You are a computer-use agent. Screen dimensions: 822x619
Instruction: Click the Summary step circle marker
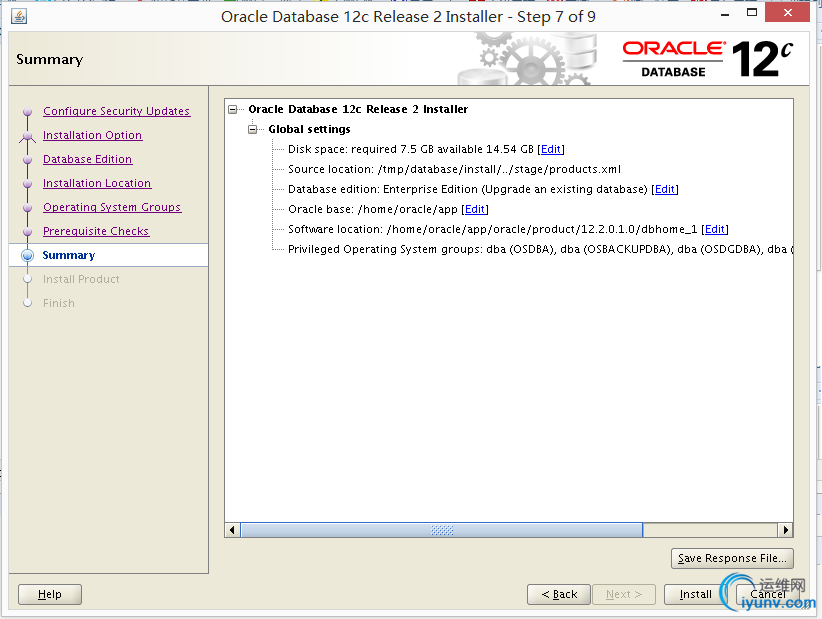[28, 255]
